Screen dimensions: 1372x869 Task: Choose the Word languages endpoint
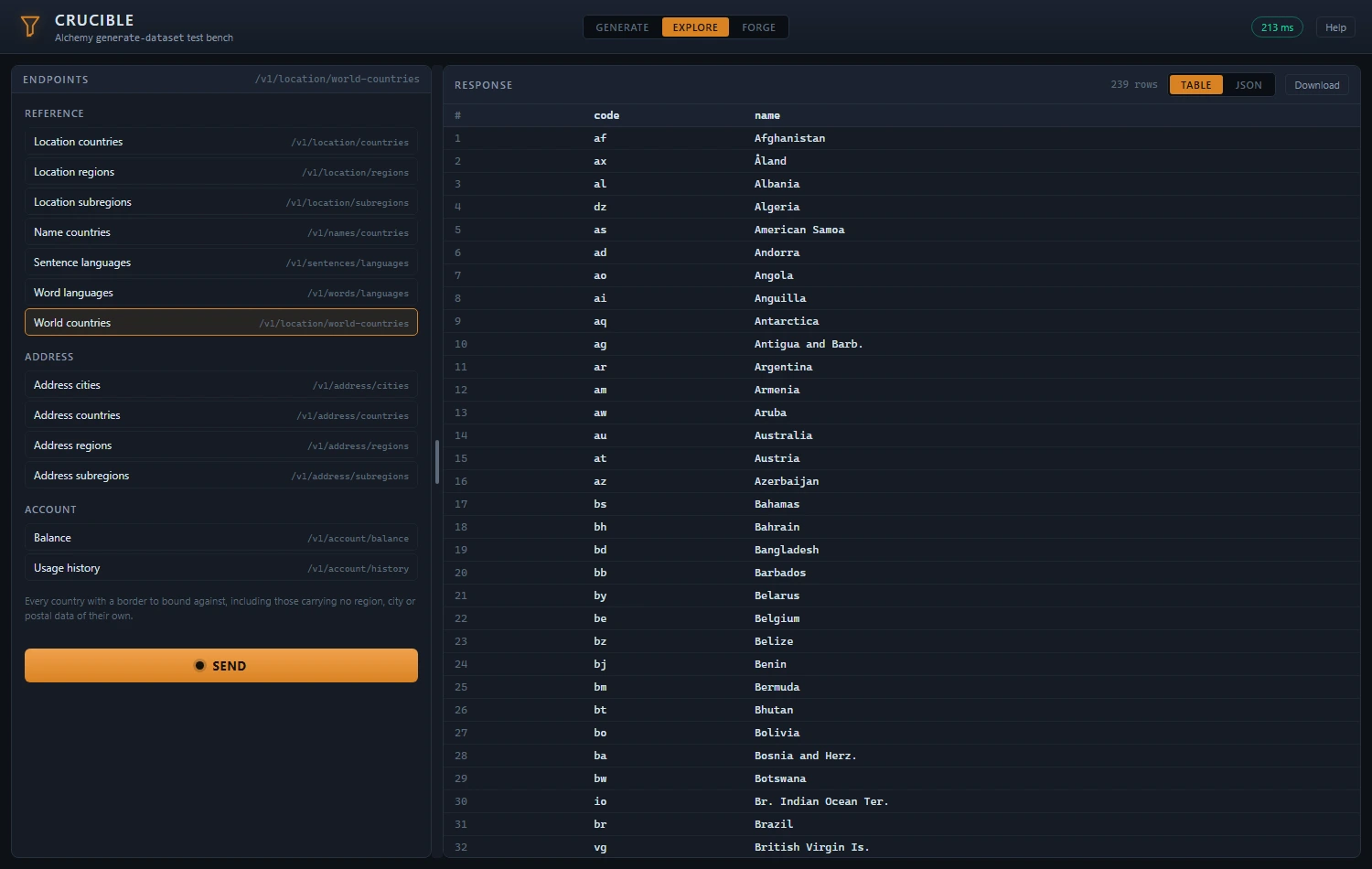[221, 293]
